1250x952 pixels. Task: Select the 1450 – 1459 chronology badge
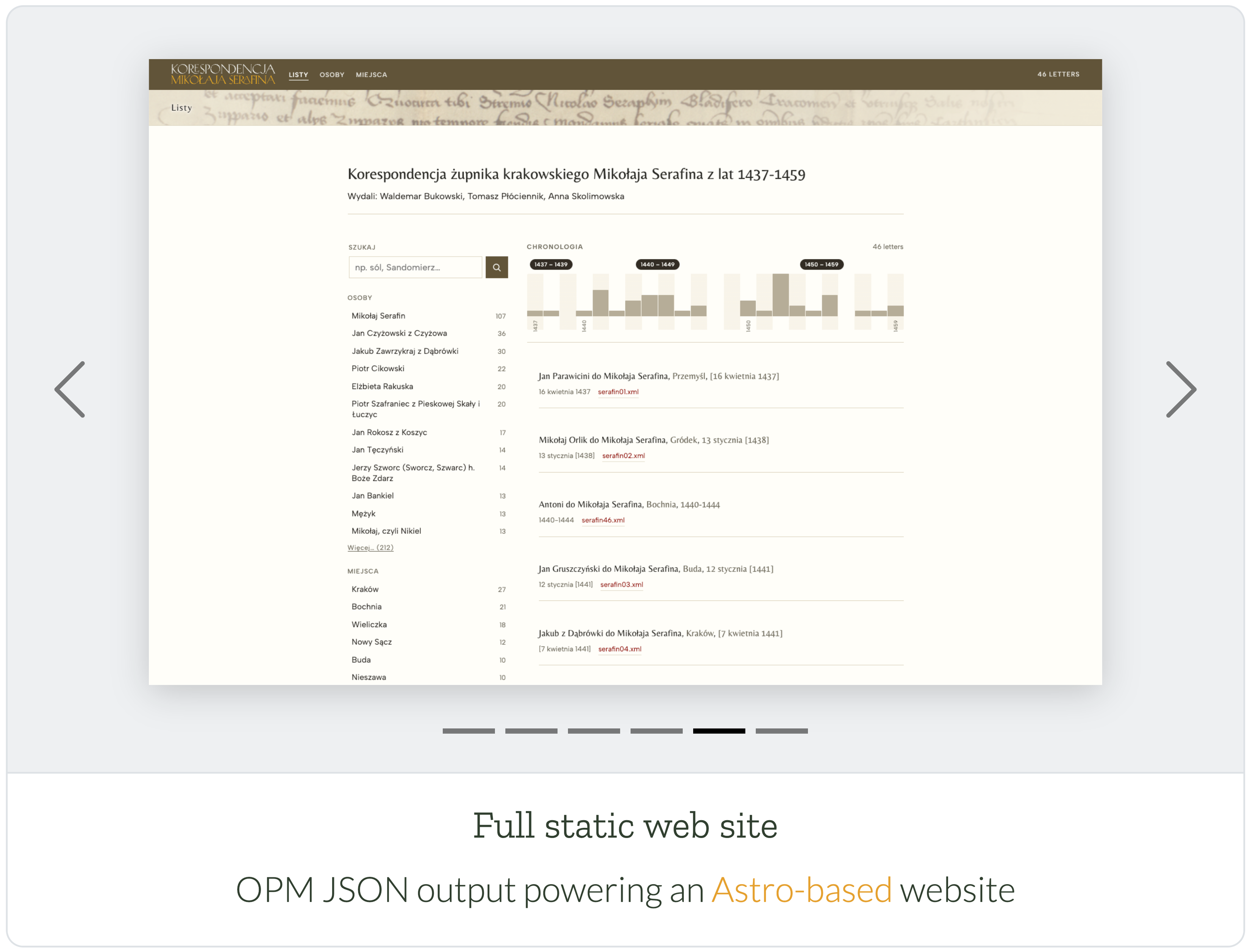(821, 265)
